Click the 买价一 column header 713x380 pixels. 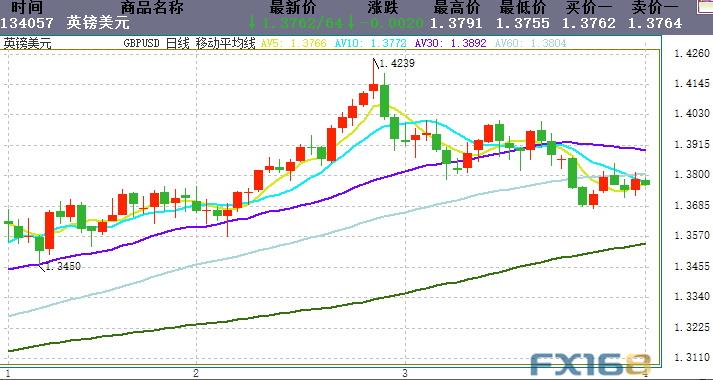coord(589,7)
